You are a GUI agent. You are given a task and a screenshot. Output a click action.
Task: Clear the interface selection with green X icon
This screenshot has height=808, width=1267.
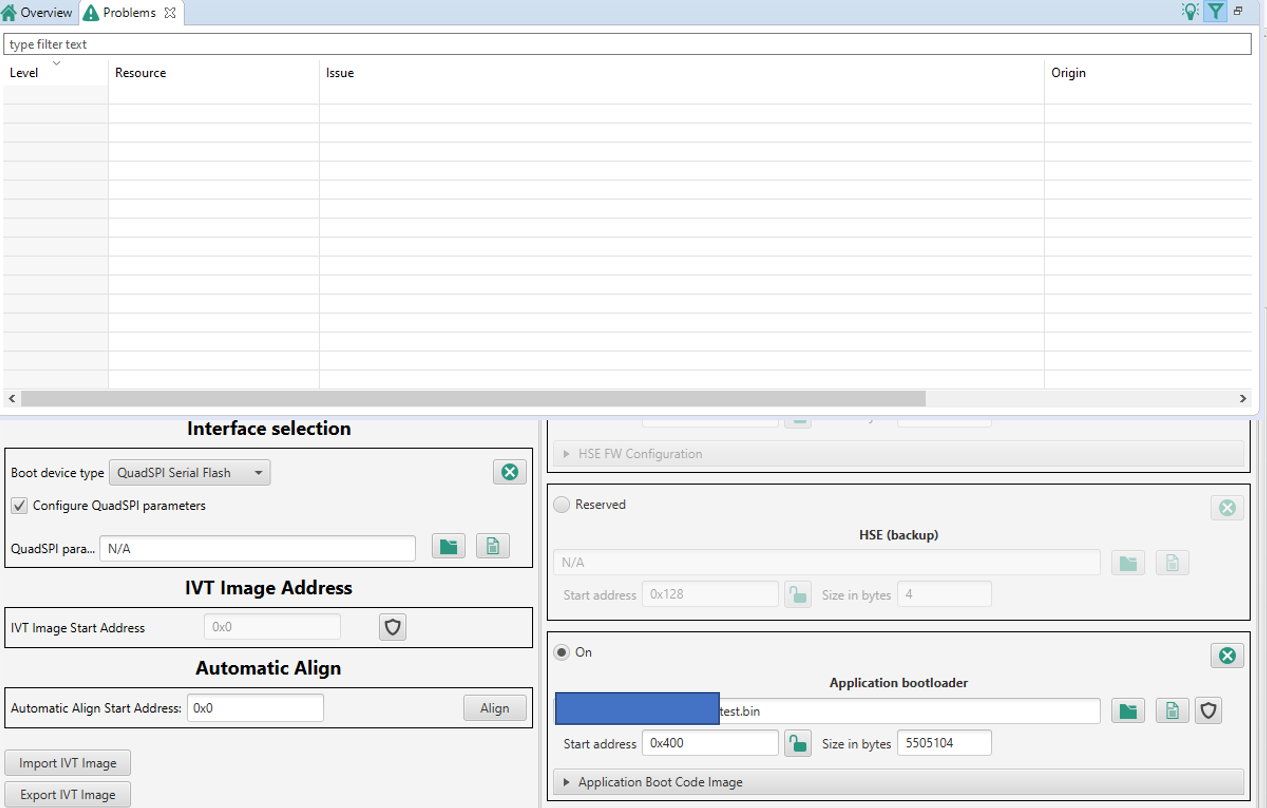[x=510, y=472]
